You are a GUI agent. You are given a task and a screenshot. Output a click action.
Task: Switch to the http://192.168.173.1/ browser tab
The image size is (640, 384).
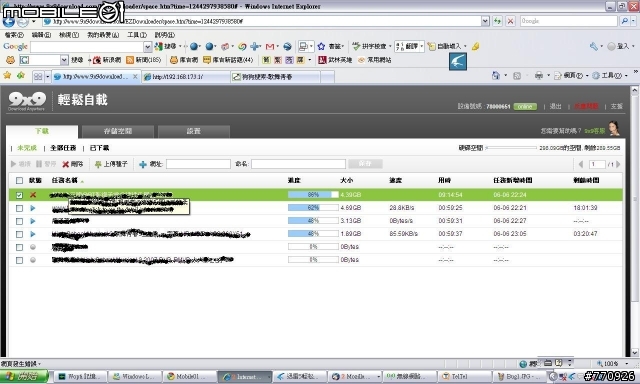tap(186, 77)
